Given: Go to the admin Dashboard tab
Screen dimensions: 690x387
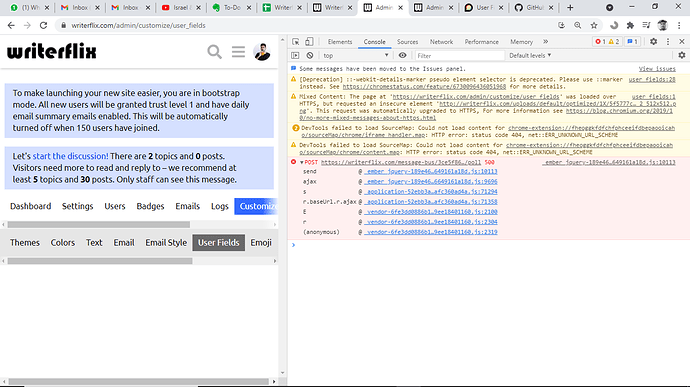Looking at the screenshot, I should (30, 206).
